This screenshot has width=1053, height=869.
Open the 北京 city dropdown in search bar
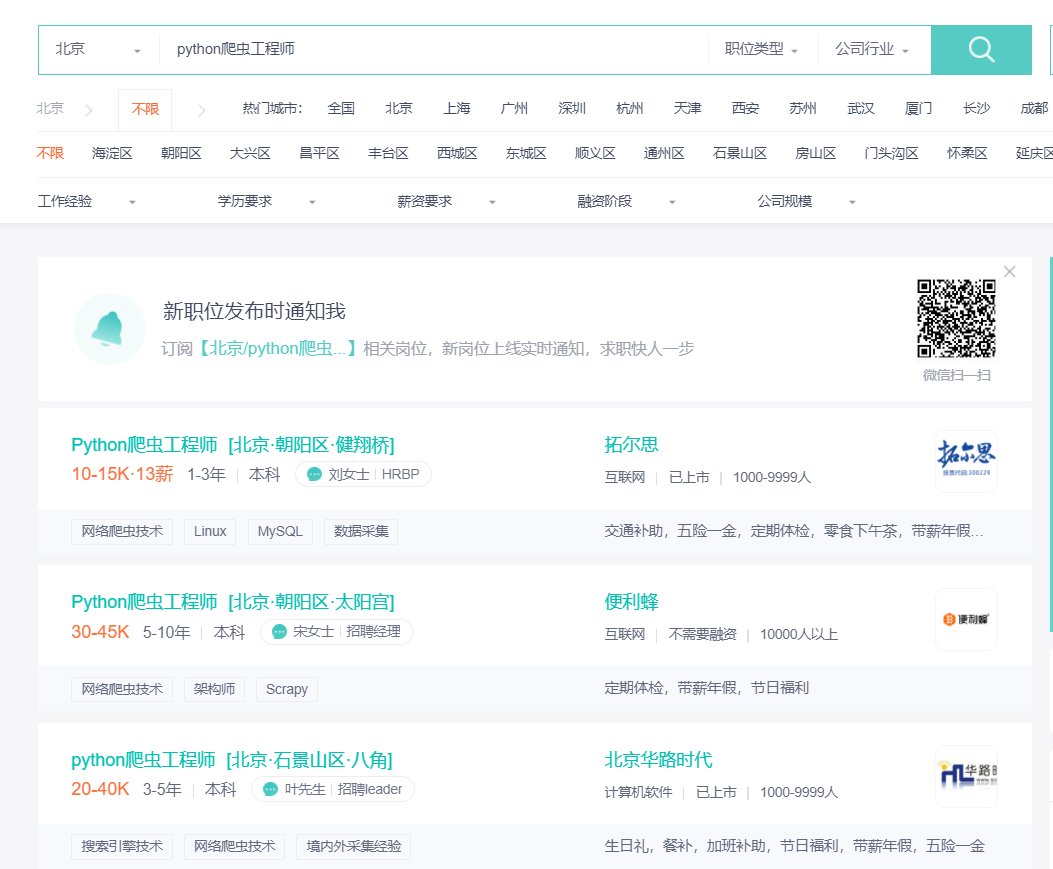click(x=98, y=50)
